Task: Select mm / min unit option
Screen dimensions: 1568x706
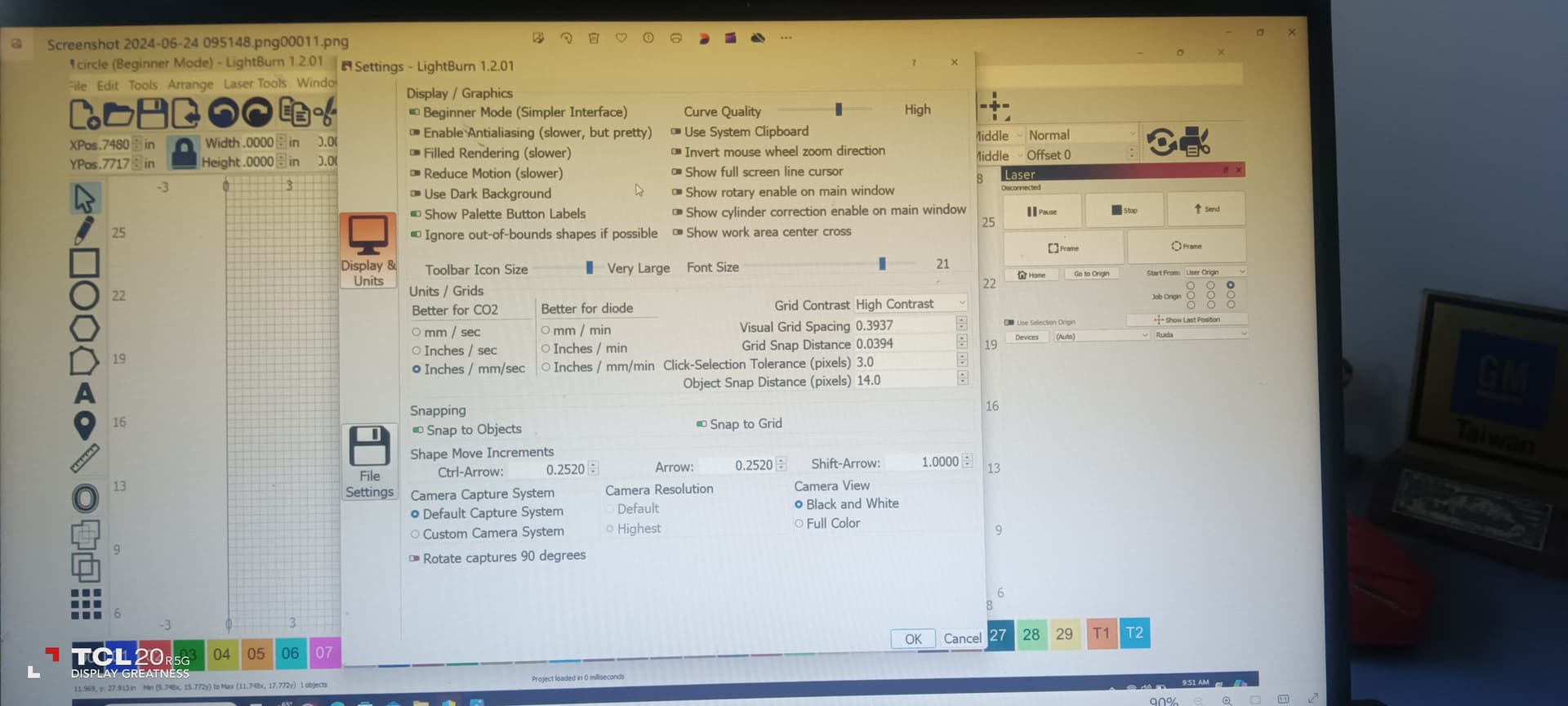Action: pyautogui.click(x=545, y=330)
